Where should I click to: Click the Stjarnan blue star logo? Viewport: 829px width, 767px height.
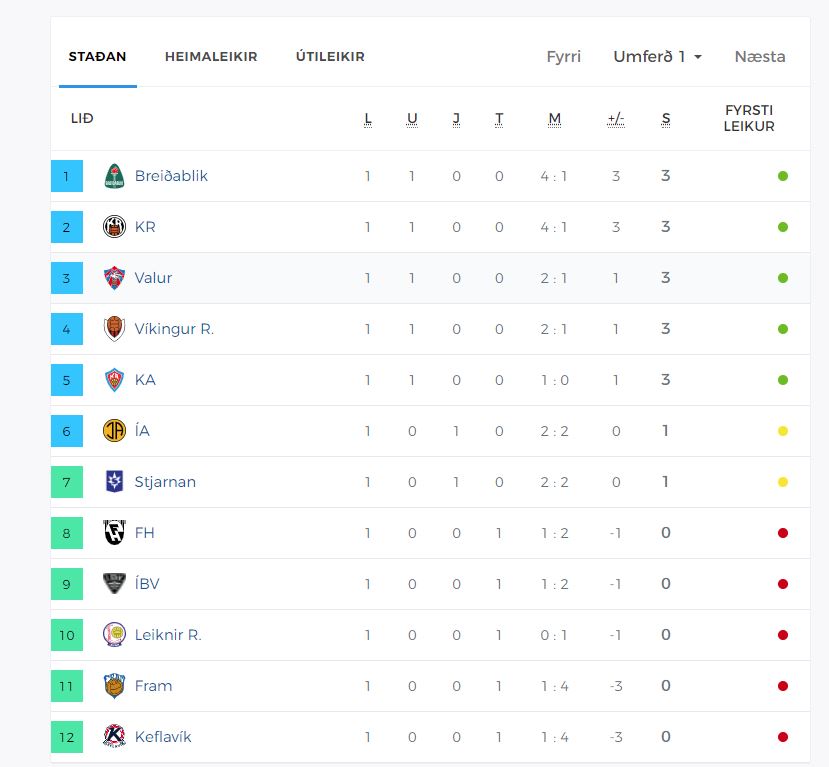pos(115,482)
